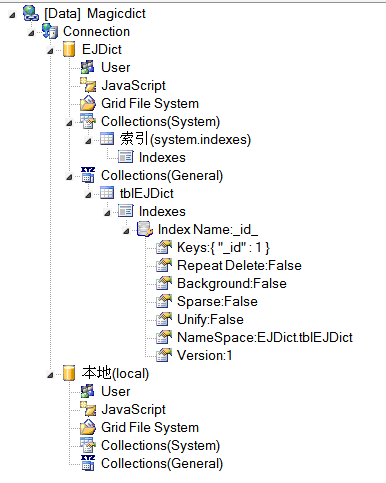The width and height of the screenshot is (386, 483).
Task: Select Collections(General) label under EJDict
Action: coord(162,176)
